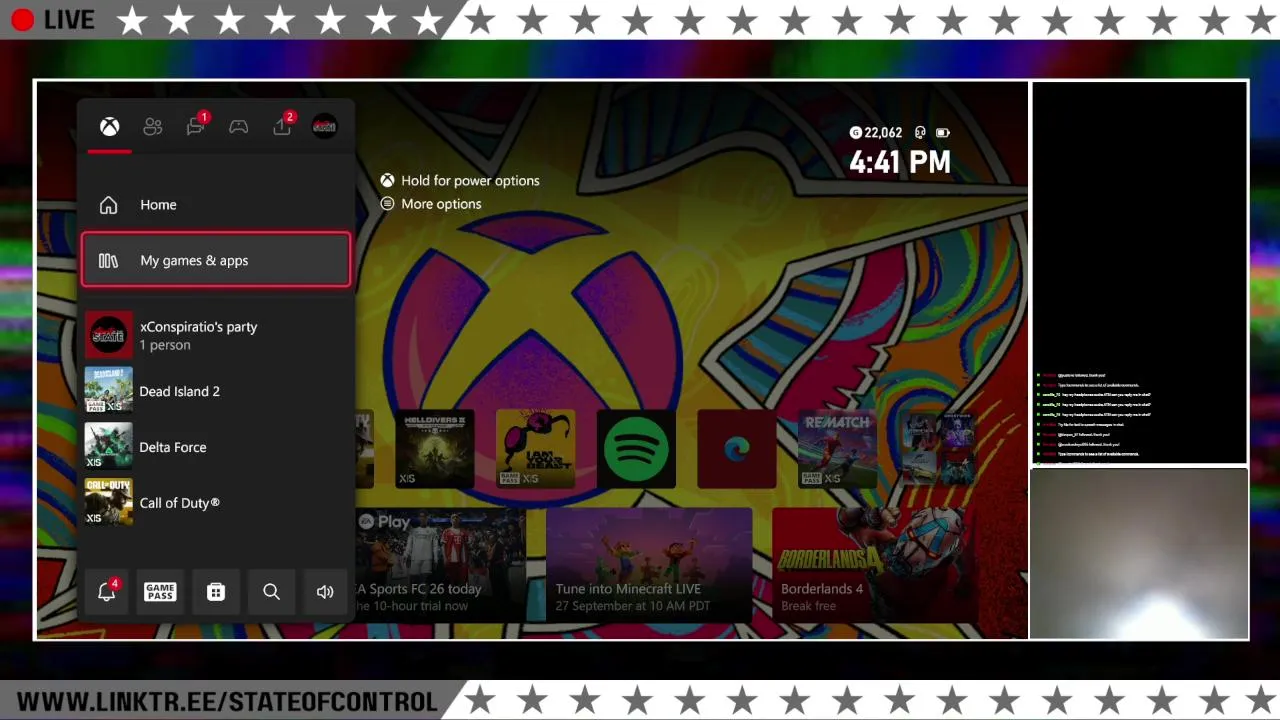The height and width of the screenshot is (720, 1280).
Task: Launch Call of Duty from recent list
Action: (x=216, y=503)
